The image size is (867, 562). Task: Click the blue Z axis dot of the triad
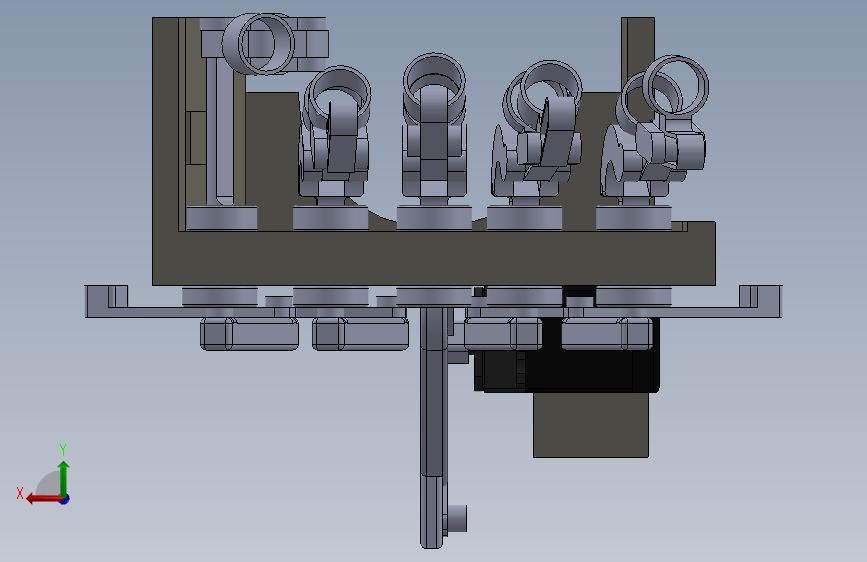pos(65,499)
